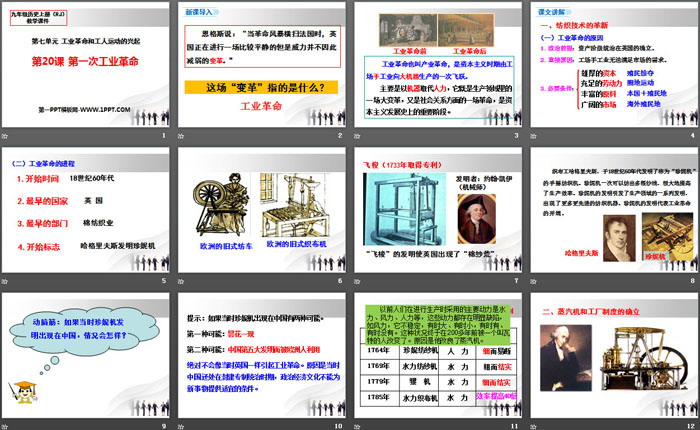Select slide 7 thumbnail about 飞梭
Viewport: 700px width, 430px height.
(438, 210)
